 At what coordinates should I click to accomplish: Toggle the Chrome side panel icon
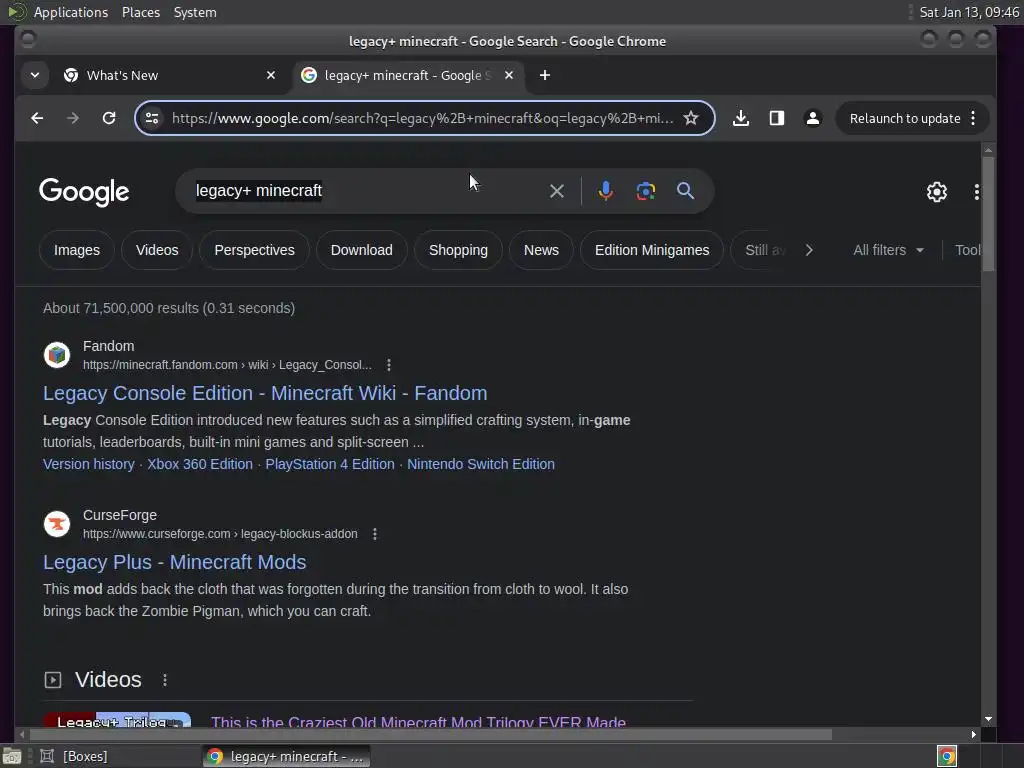[776, 118]
